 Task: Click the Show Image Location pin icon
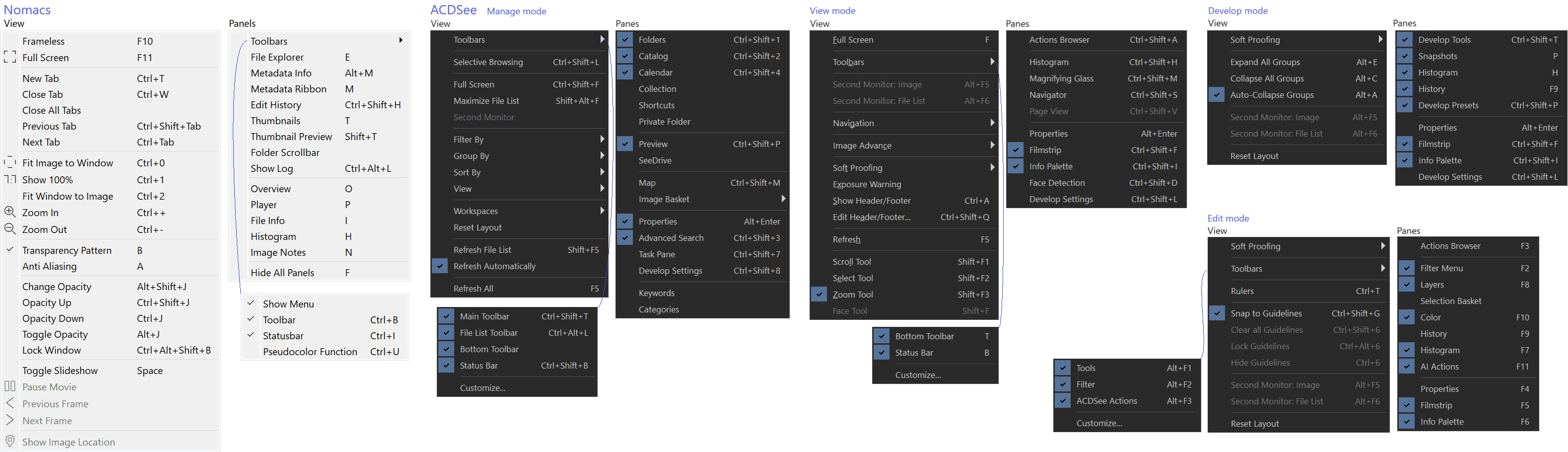[10, 442]
